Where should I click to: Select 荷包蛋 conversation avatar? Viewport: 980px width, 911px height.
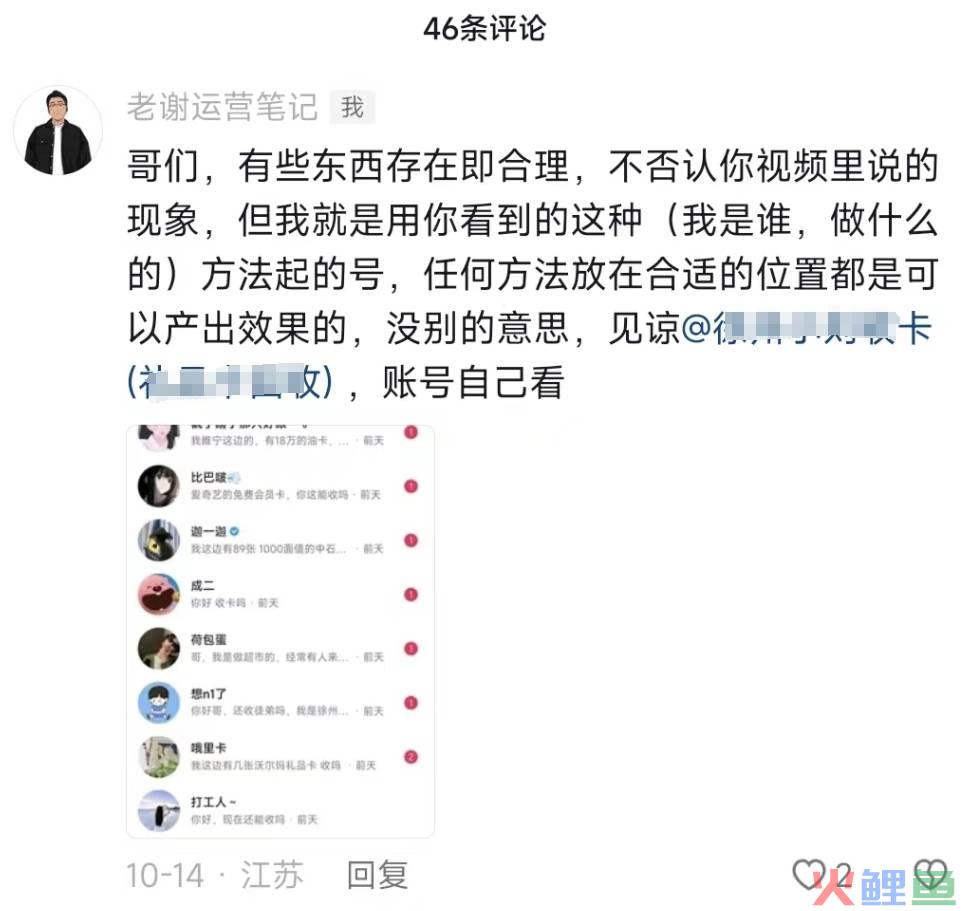[159, 649]
